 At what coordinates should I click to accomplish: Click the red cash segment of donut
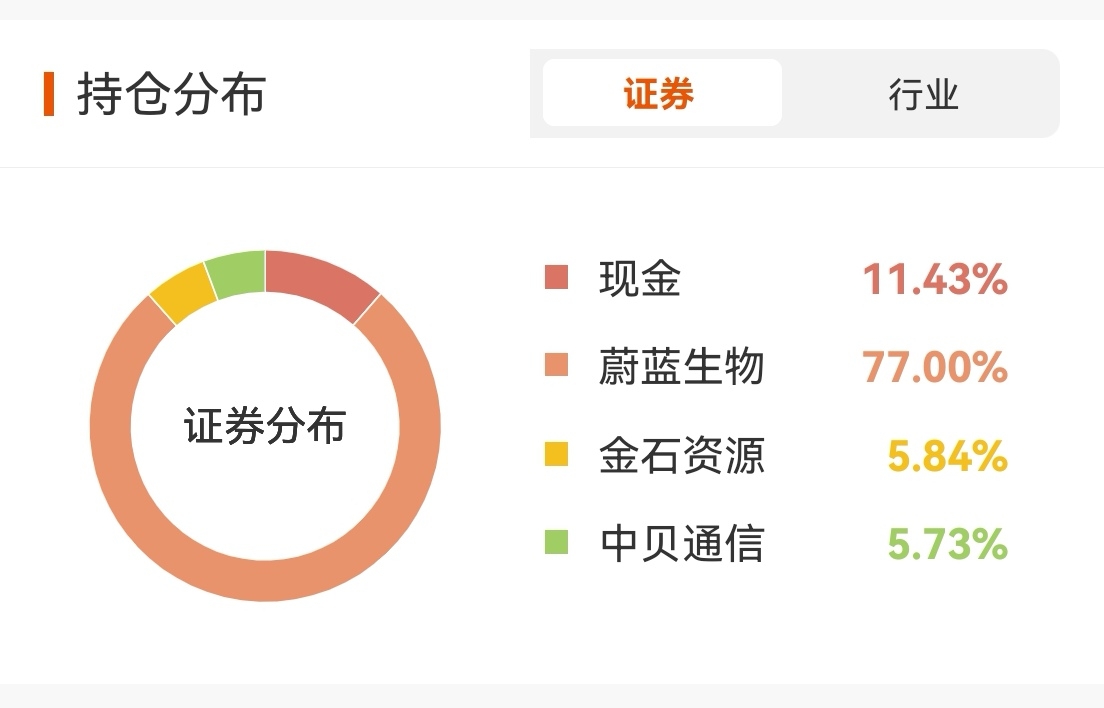317,281
